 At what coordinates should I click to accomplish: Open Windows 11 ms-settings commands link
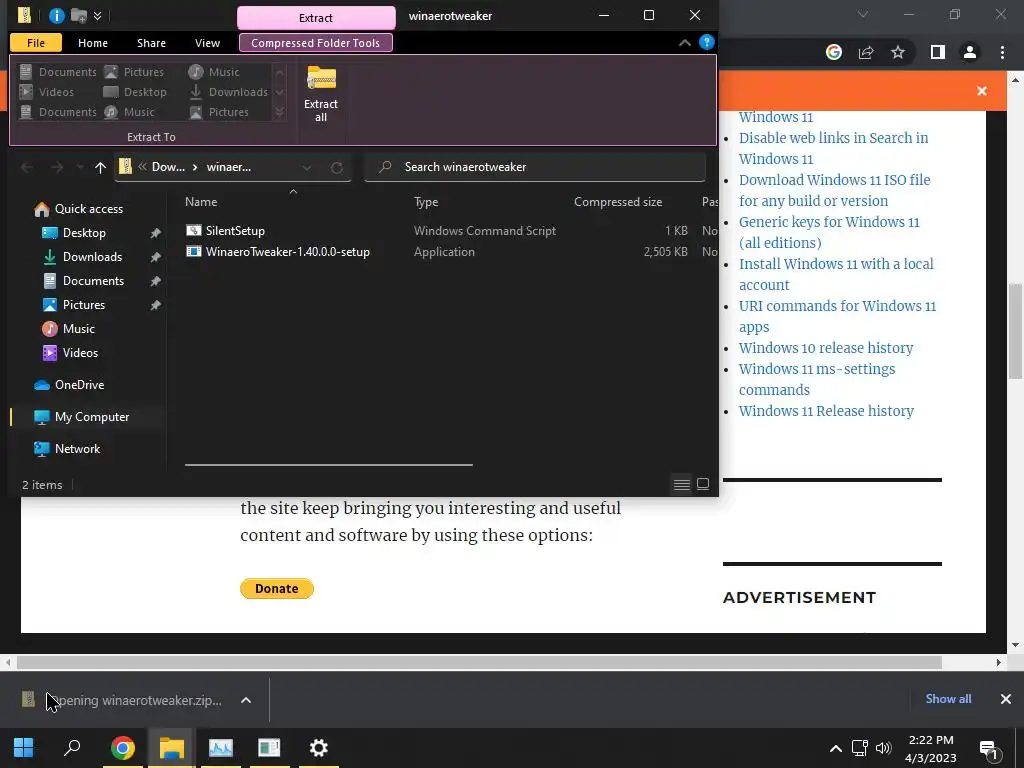coord(816,379)
